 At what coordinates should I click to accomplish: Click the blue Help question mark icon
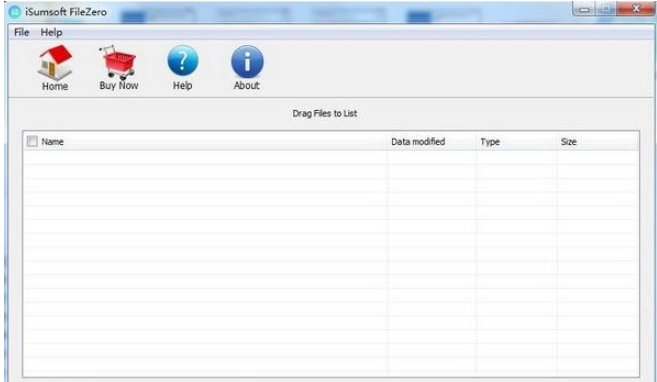click(x=183, y=61)
